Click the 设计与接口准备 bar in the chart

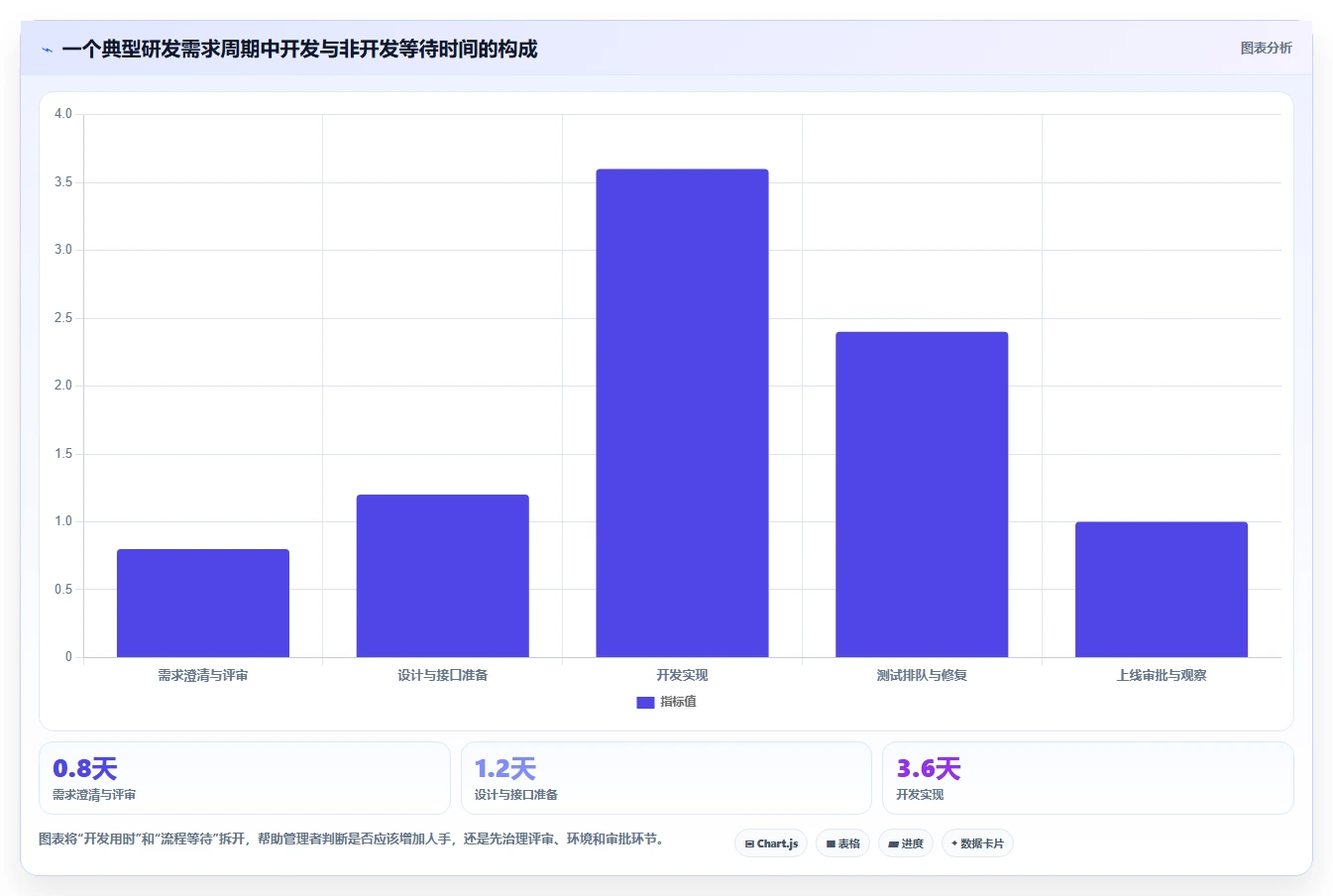(443, 576)
